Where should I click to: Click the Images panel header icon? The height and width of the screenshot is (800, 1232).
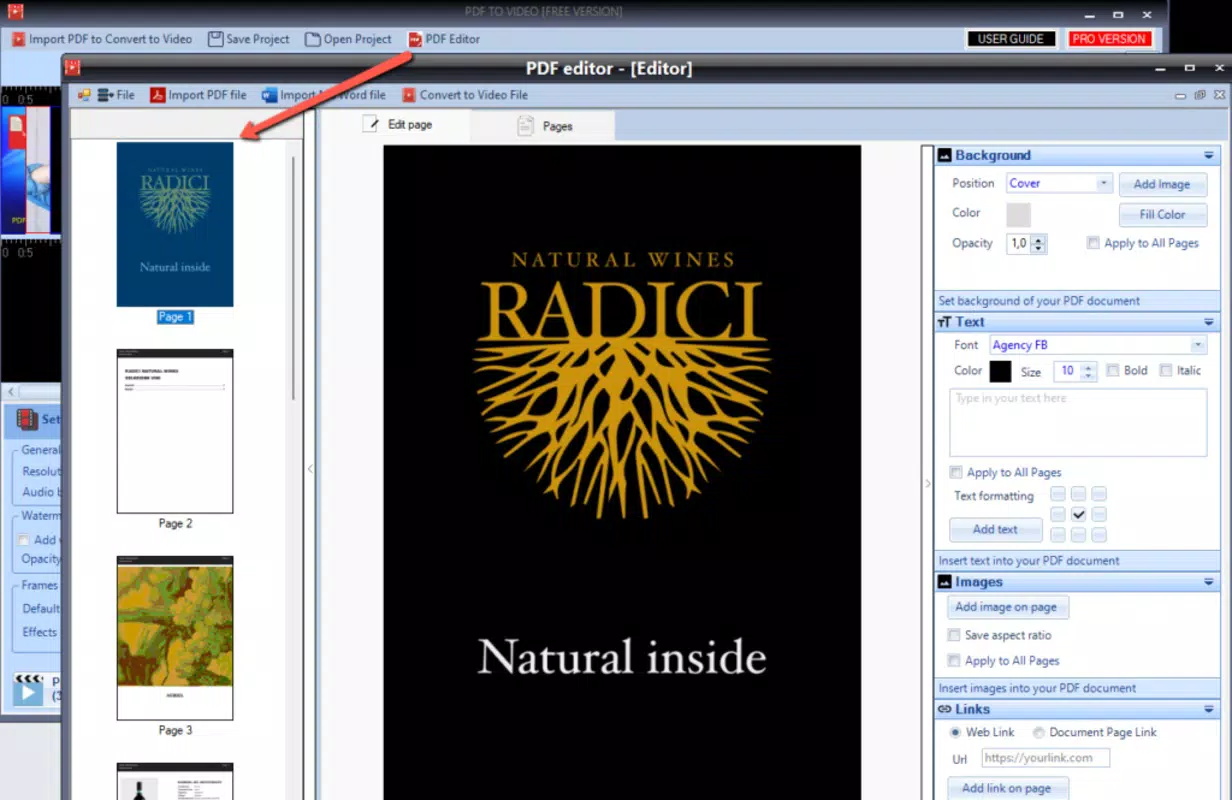944,582
